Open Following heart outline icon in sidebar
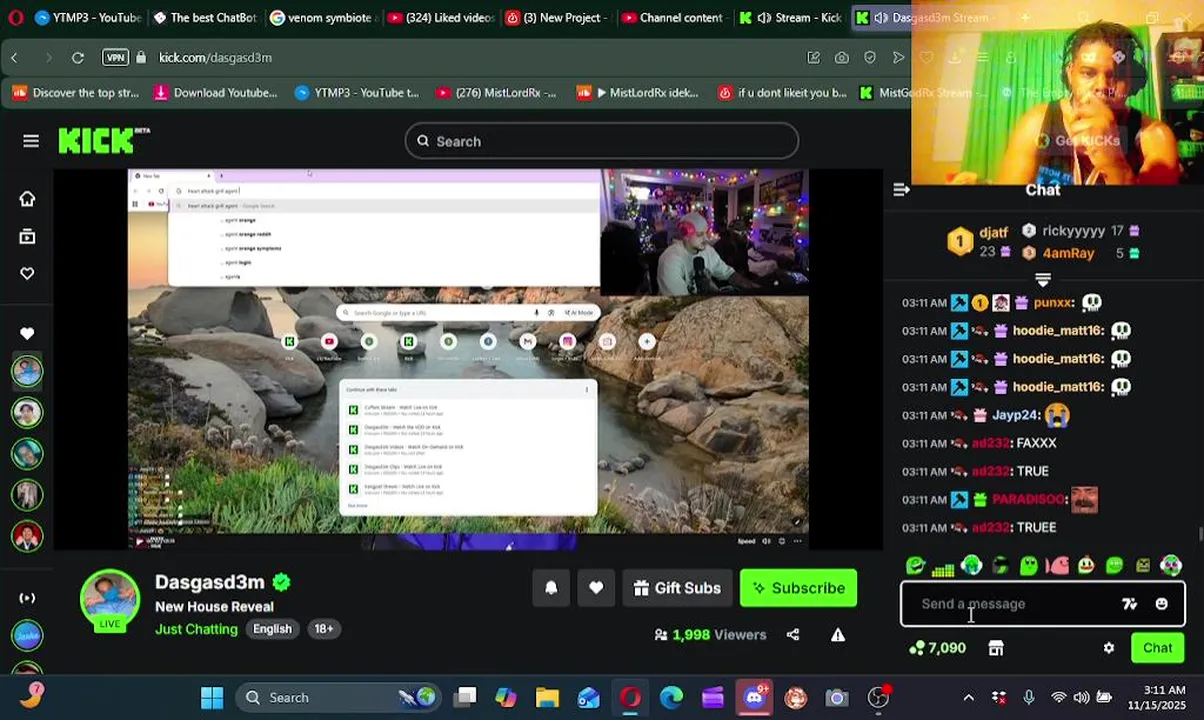The height and width of the screenshot is (720, 1204). (27, 274)
